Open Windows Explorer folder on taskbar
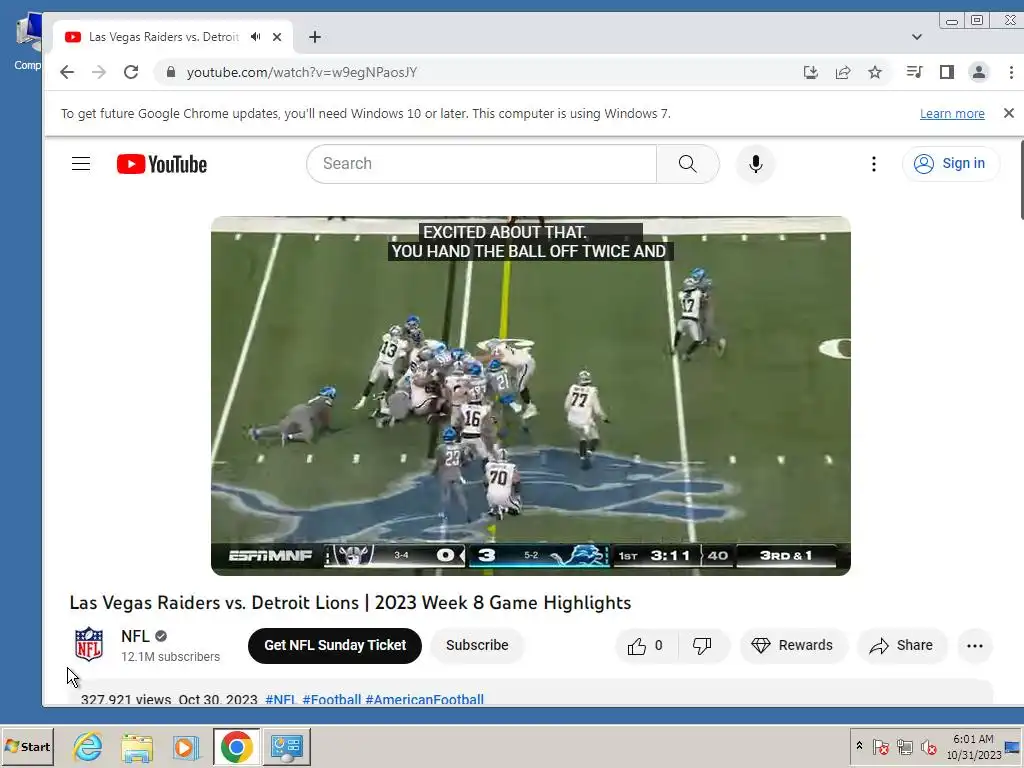The width and height of the screenshot is (1024, 768). pyautogui.click(x=136, y=746)
